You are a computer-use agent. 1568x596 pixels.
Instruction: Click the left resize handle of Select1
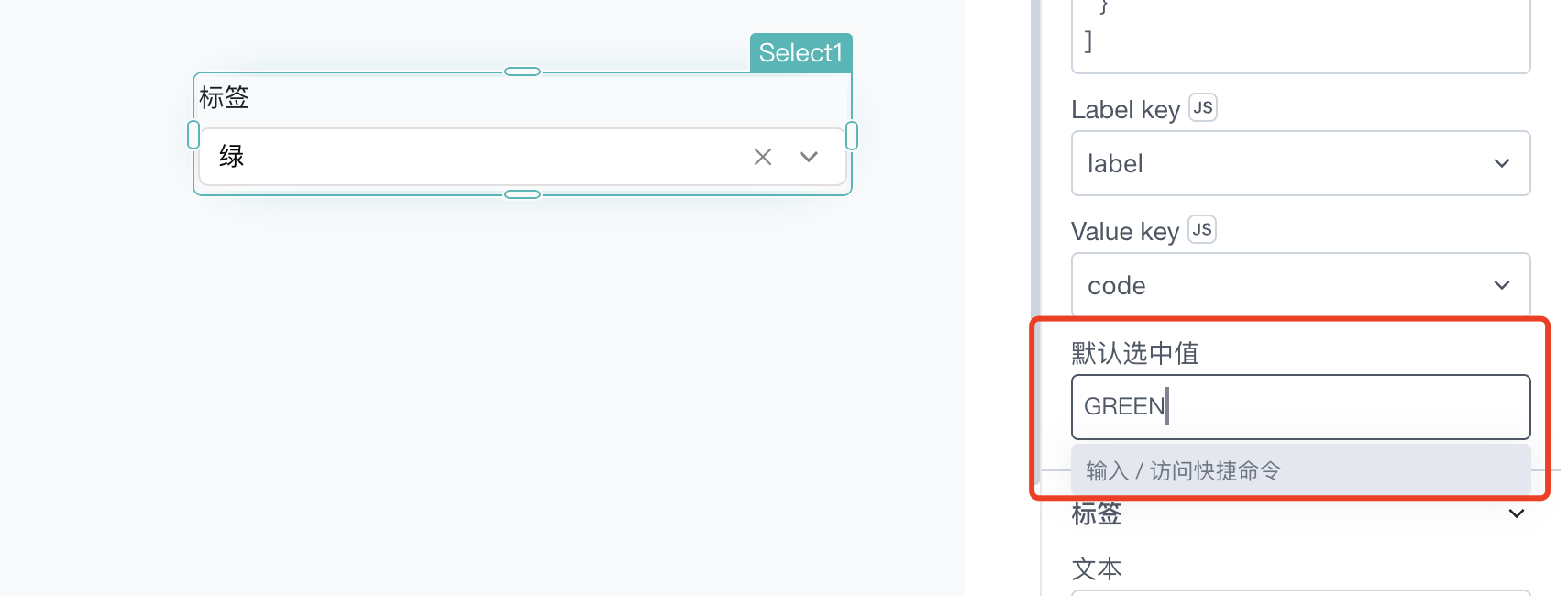click(193, 135)
